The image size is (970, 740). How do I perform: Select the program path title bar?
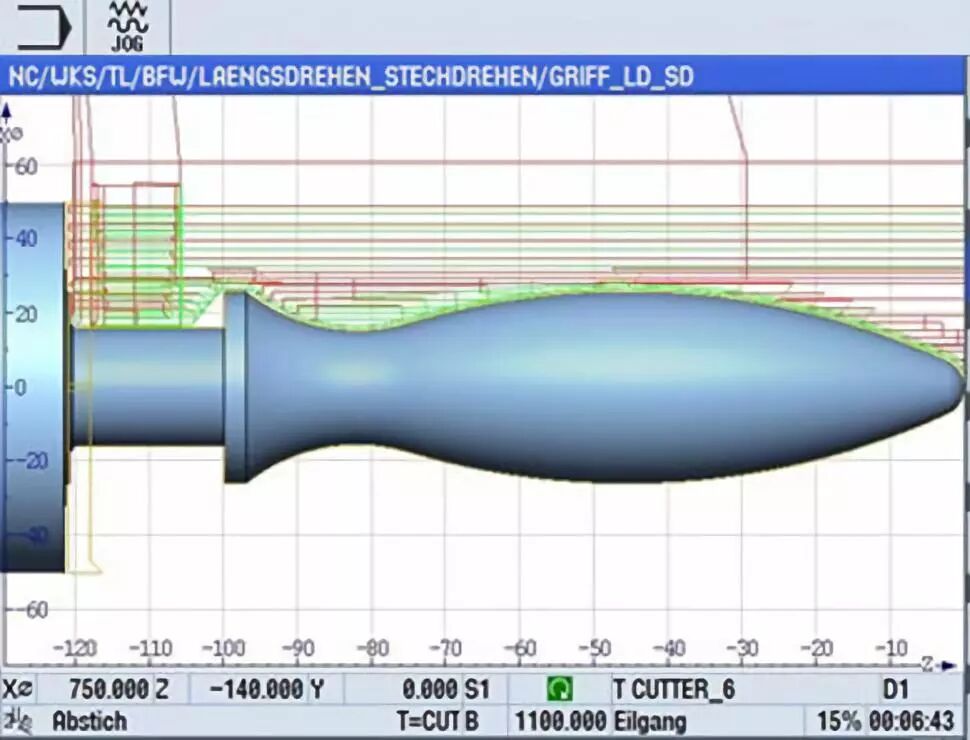tap(484, 77)
